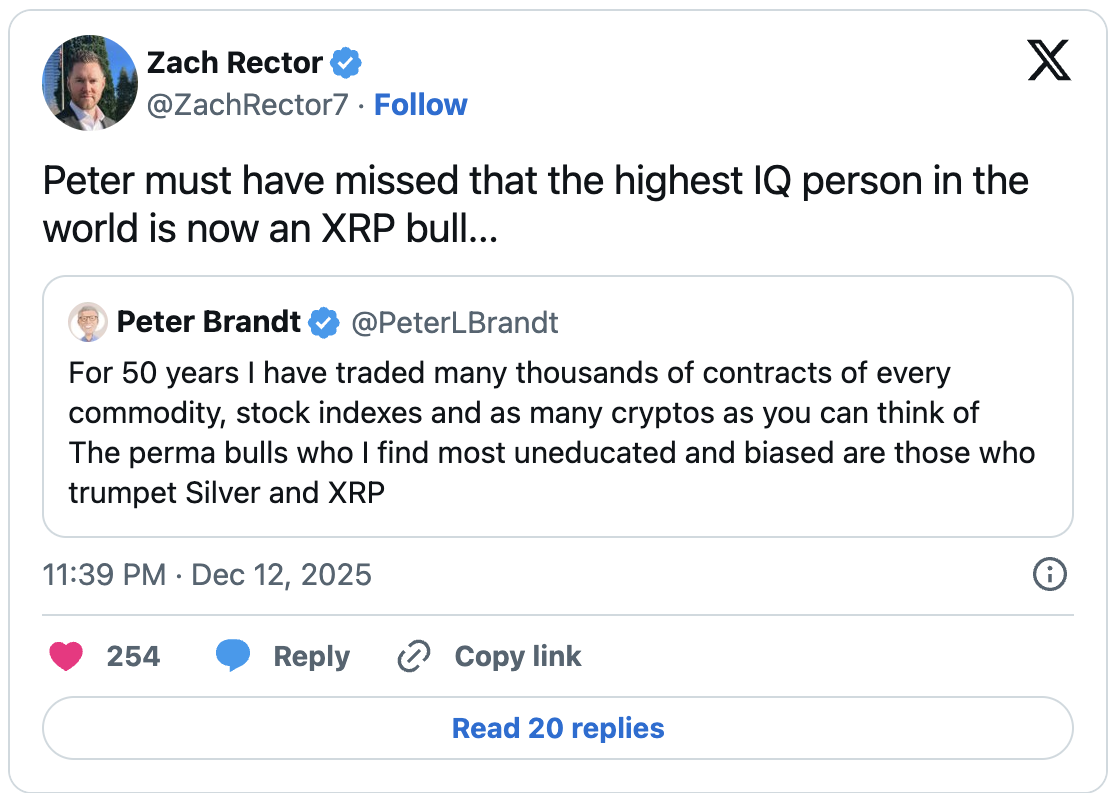Click the copy link chain icon

[413, 656]
